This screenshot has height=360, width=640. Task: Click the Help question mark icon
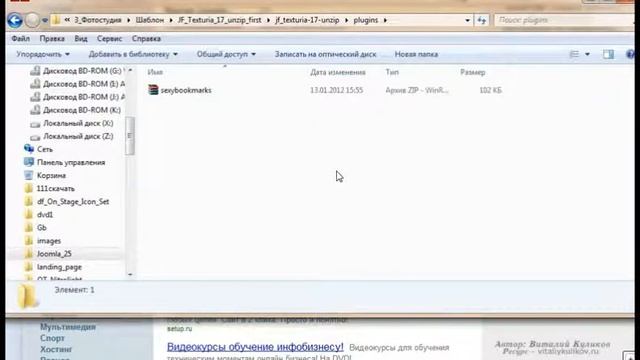click(630, 54)
